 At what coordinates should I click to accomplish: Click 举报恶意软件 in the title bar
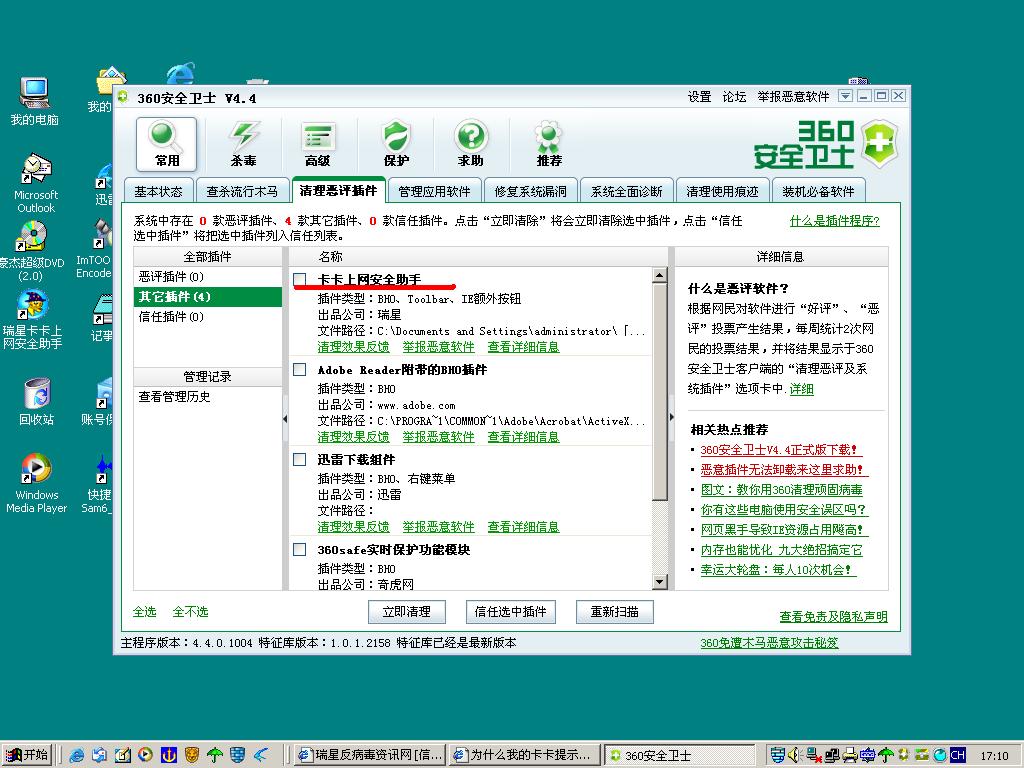[x=793, y=97]
